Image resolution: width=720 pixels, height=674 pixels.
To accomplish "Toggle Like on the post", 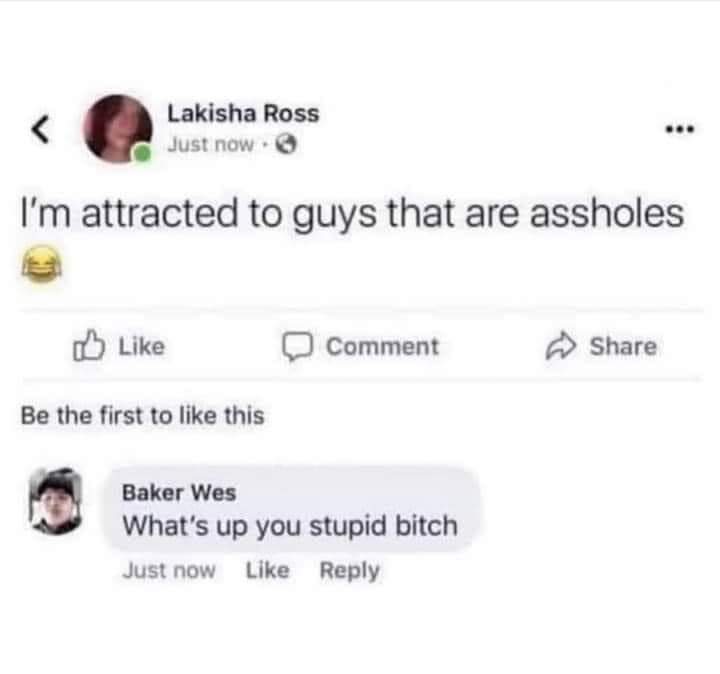I will 119,346.
